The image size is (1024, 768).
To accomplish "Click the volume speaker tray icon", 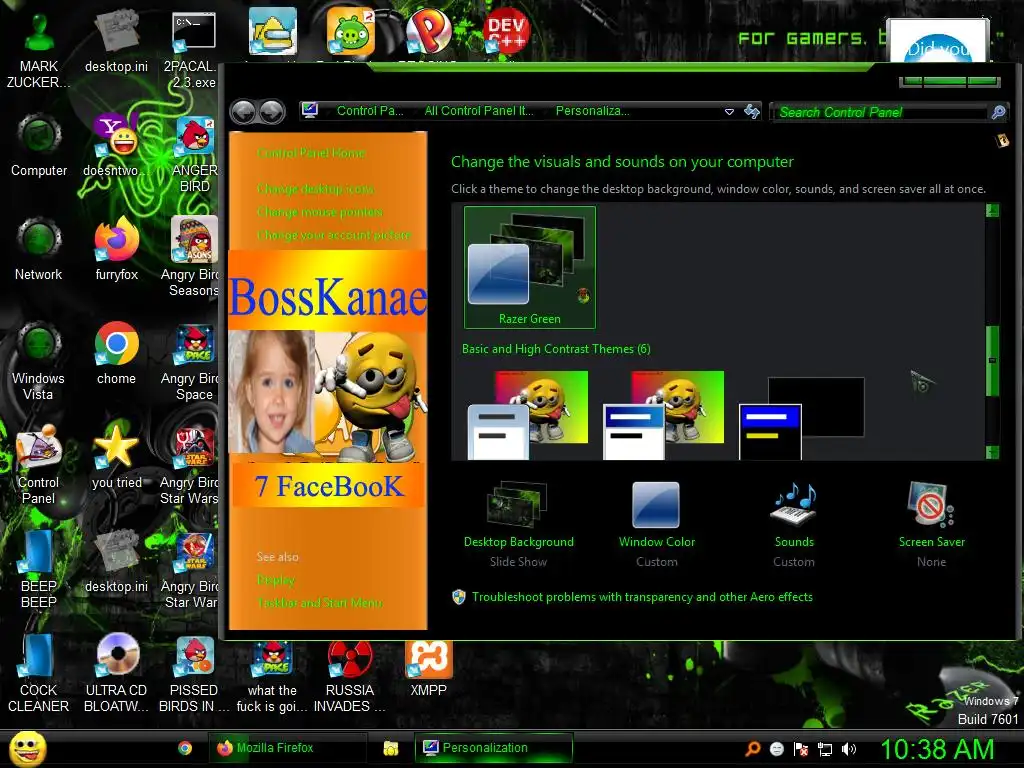I will tap(849, 749).
